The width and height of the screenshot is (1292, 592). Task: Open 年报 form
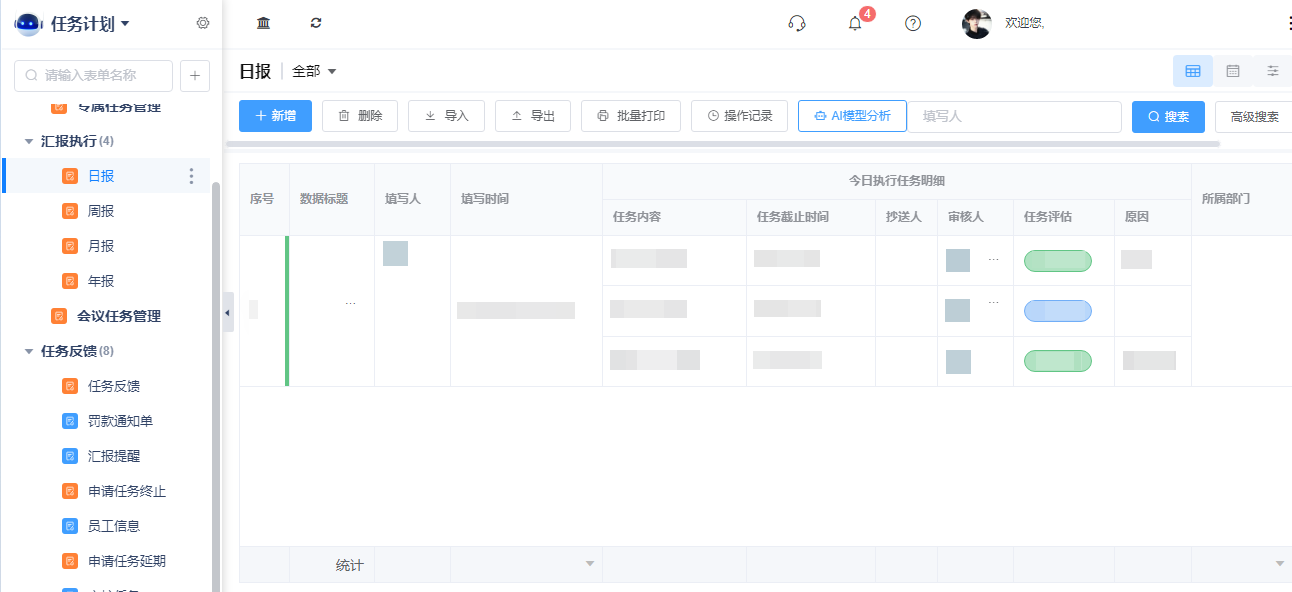click(x=101, y=281)
